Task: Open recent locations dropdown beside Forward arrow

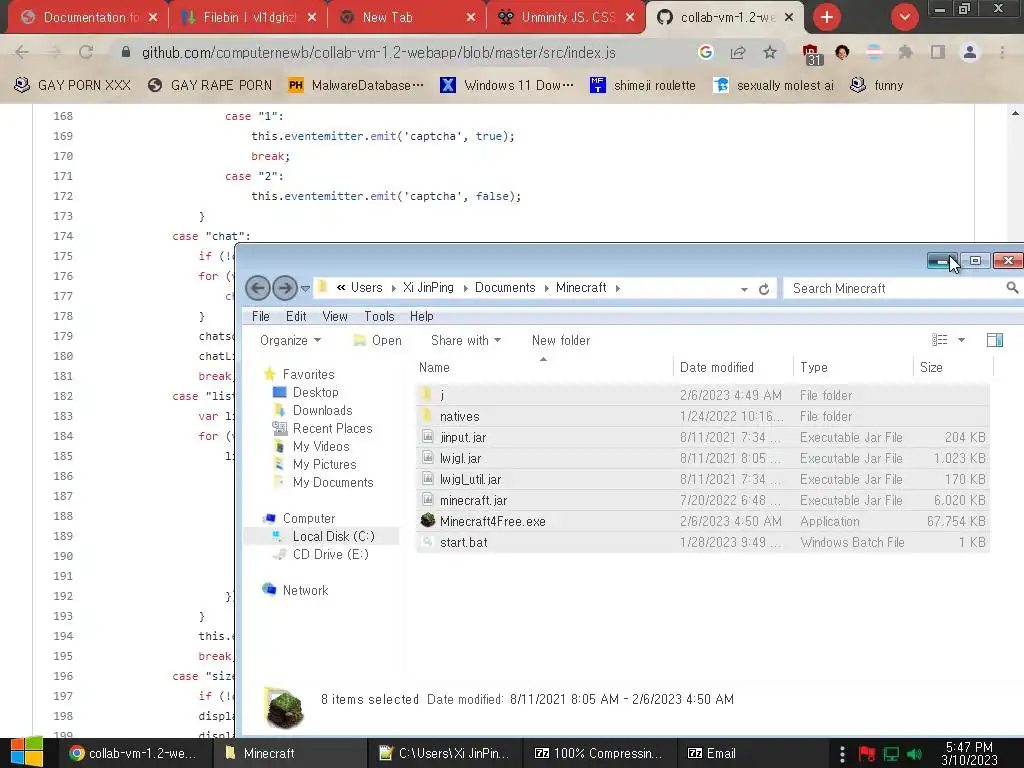Action: click(x=305, y=288)
